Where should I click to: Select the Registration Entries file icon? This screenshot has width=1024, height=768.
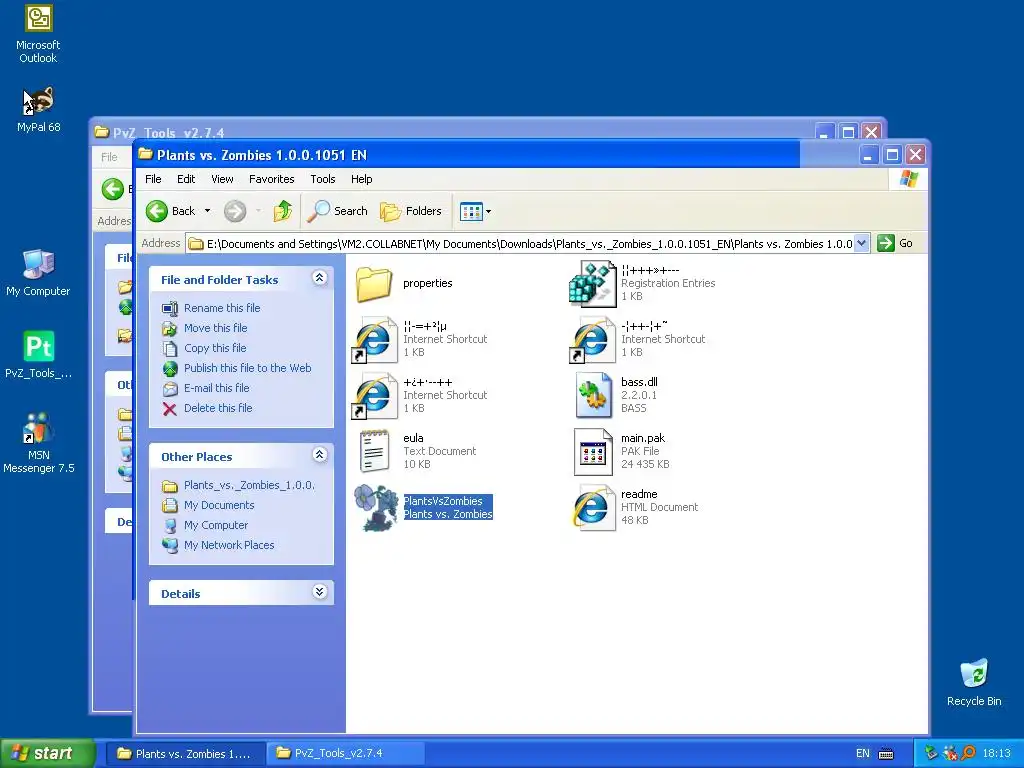tap(592, 283)
